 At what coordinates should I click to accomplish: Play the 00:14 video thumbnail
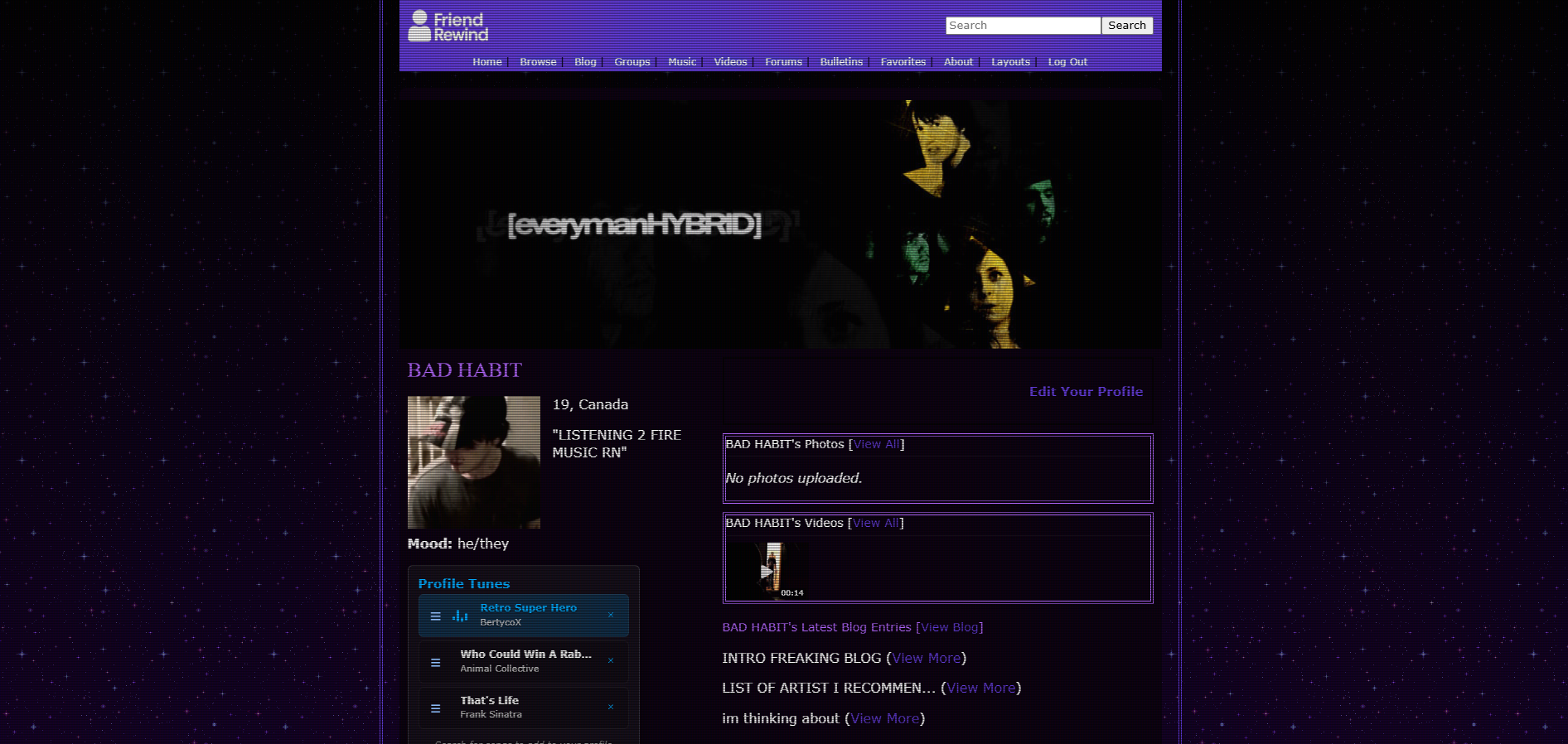point(767,571)
